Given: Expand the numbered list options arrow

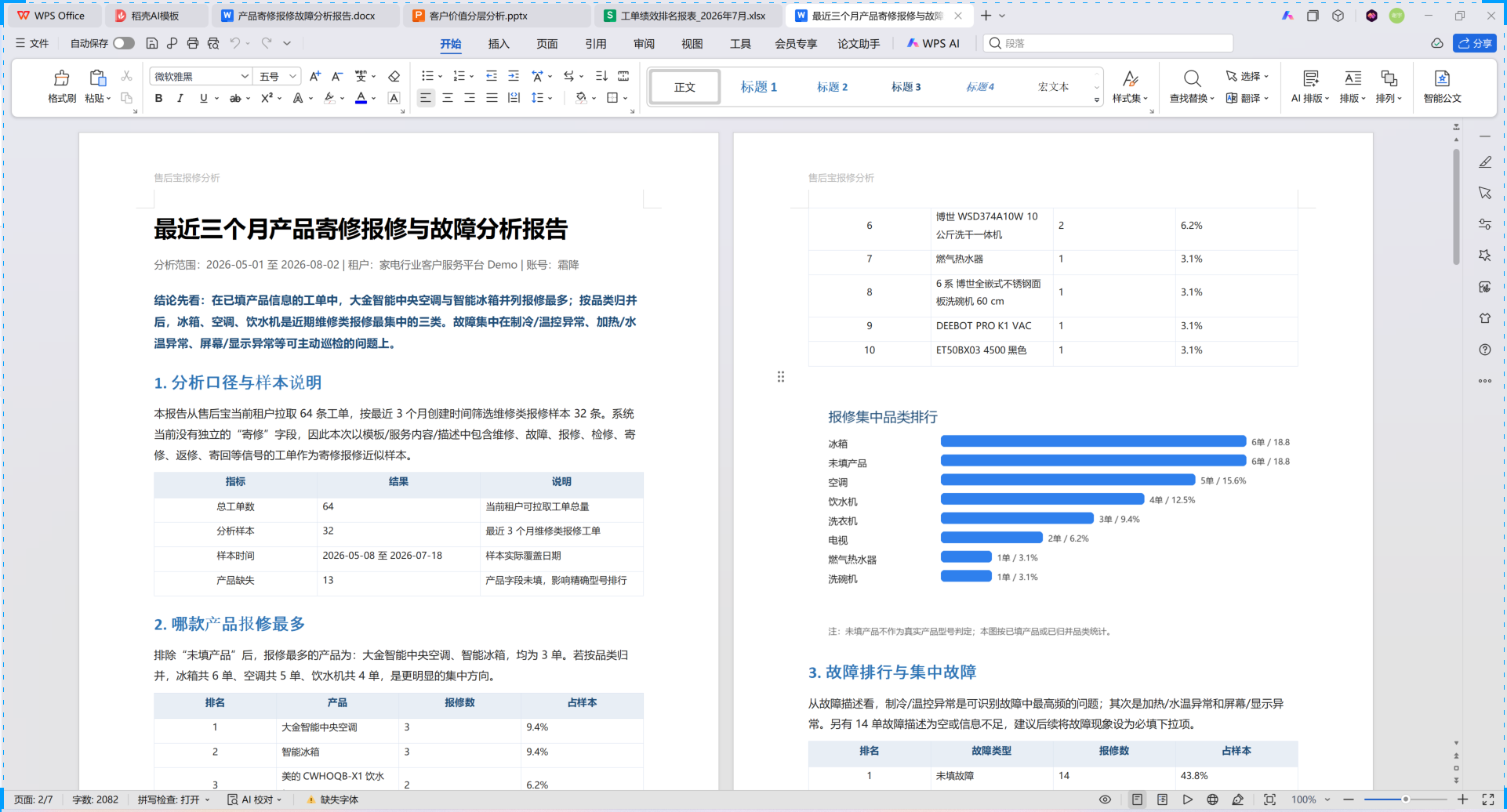Looking at the screenshot, I should [x=471, y=77].
